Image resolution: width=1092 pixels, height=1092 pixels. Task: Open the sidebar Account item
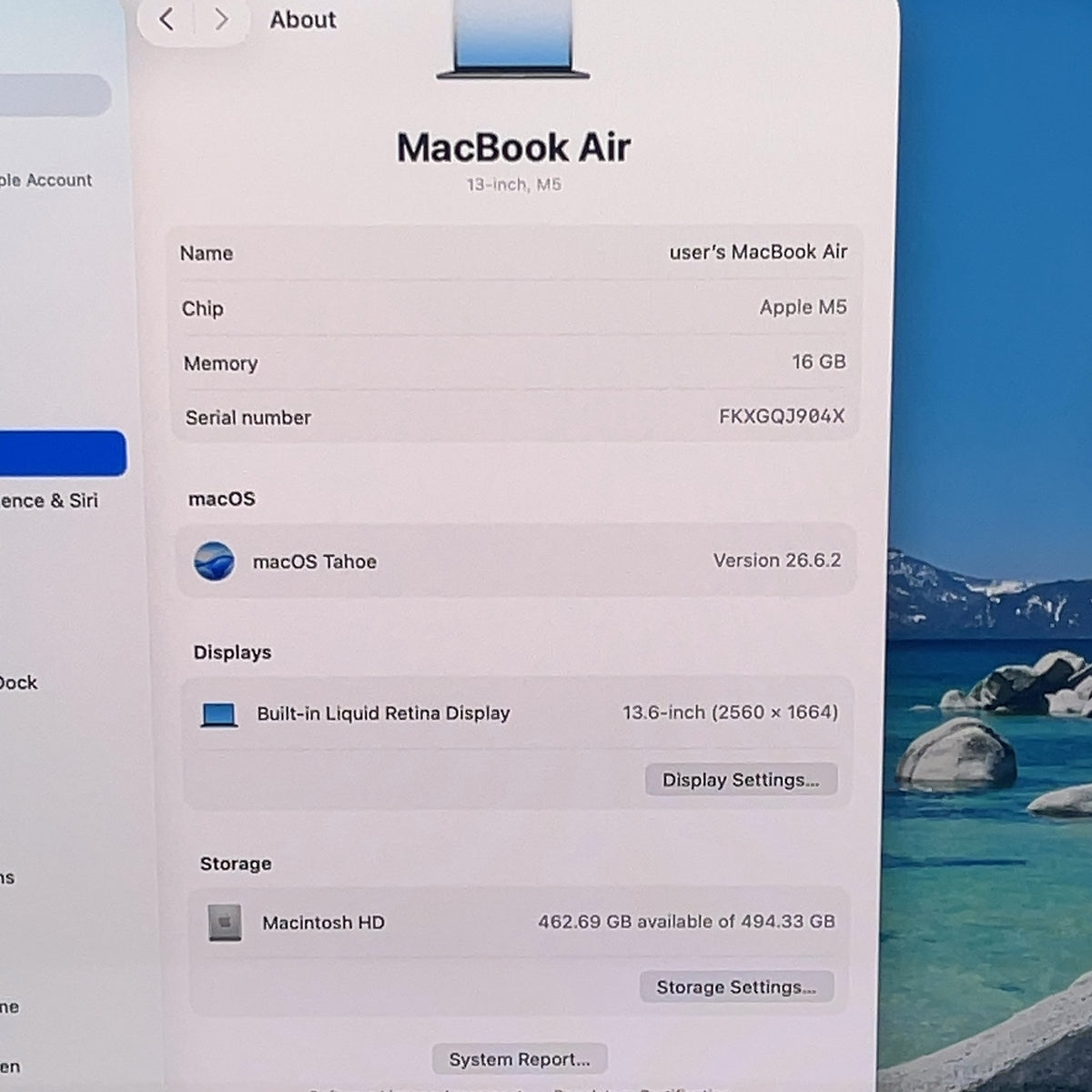(x=45, y=180)
